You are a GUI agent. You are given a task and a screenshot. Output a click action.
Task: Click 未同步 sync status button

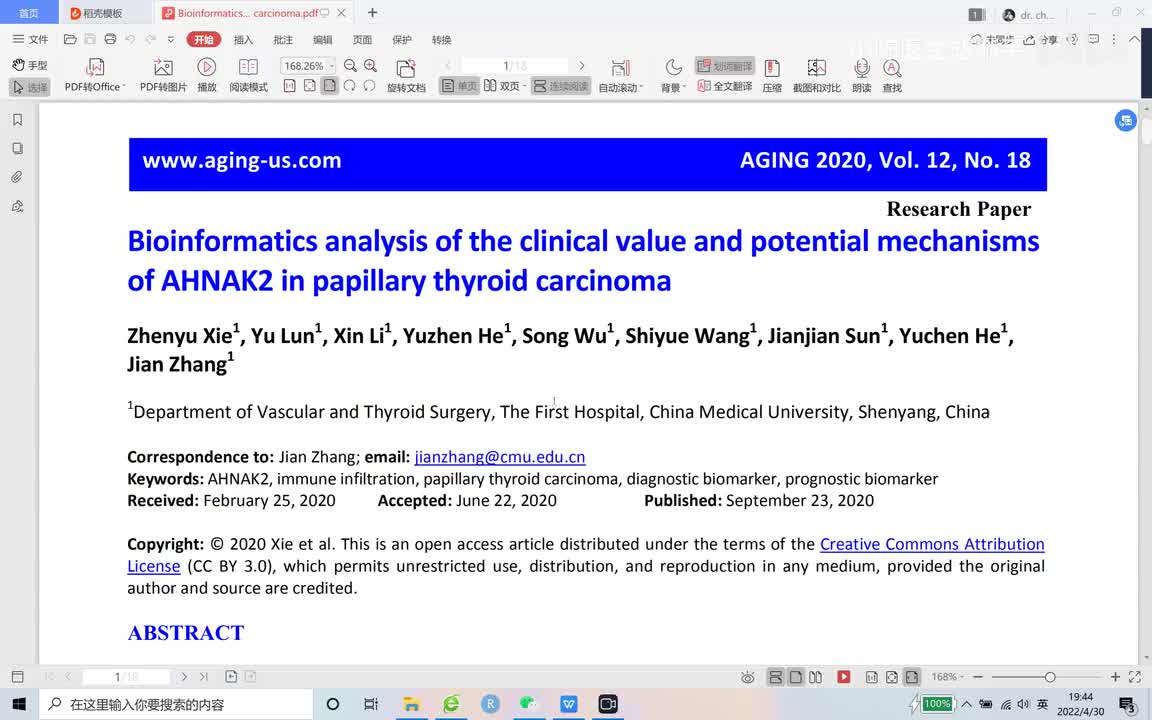pyautogui.click(x=992, y=40)
